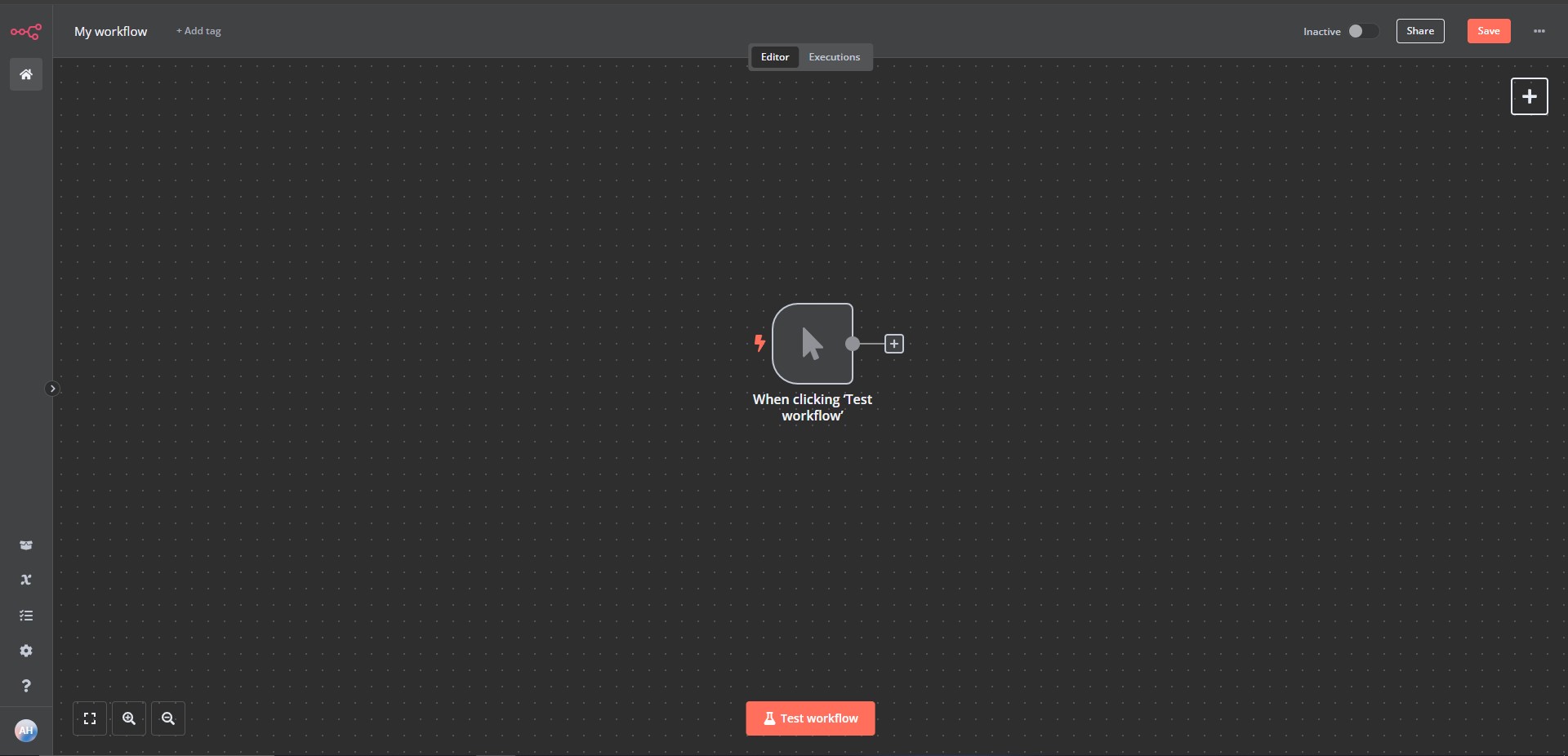Open Help question mark icon
Screen dimensions: 1568x756
(x=26, y=686)
